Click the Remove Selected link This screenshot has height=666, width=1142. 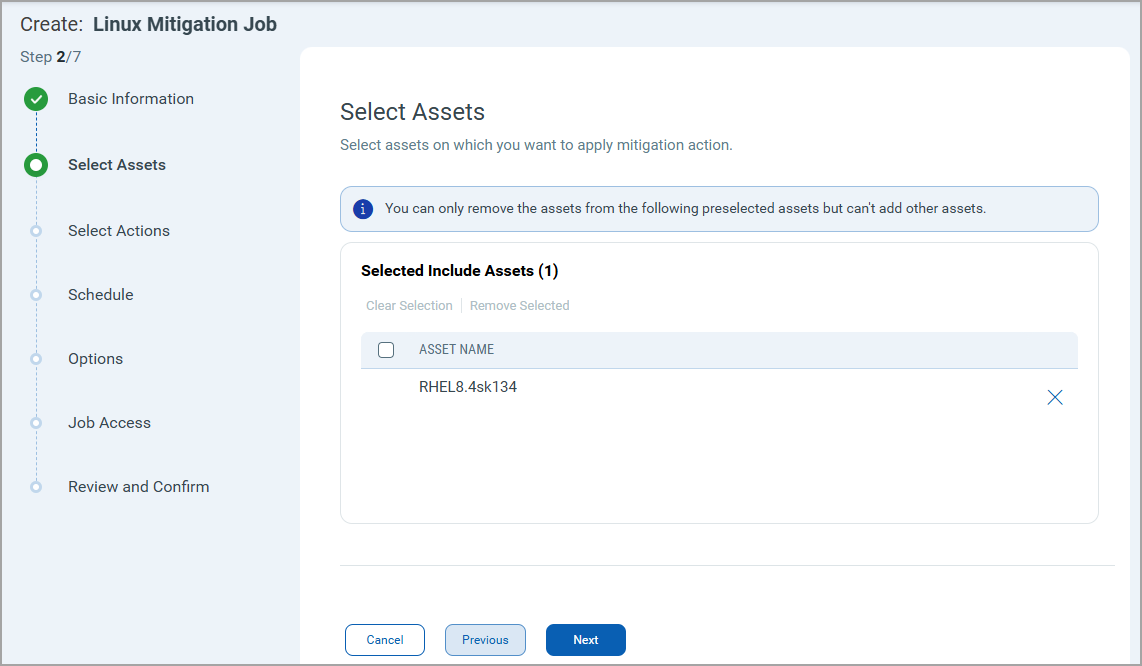[520, 306]
